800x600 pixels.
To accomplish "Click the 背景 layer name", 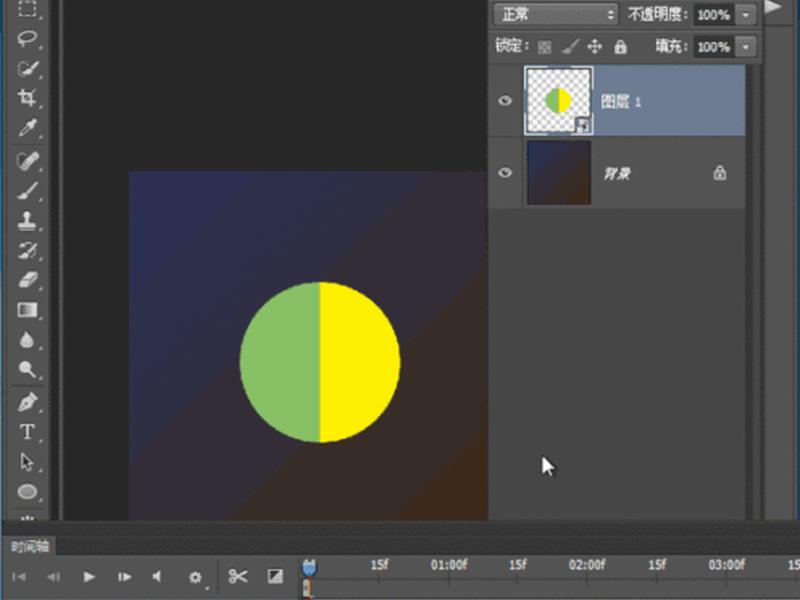I will (x=617, y=174).
